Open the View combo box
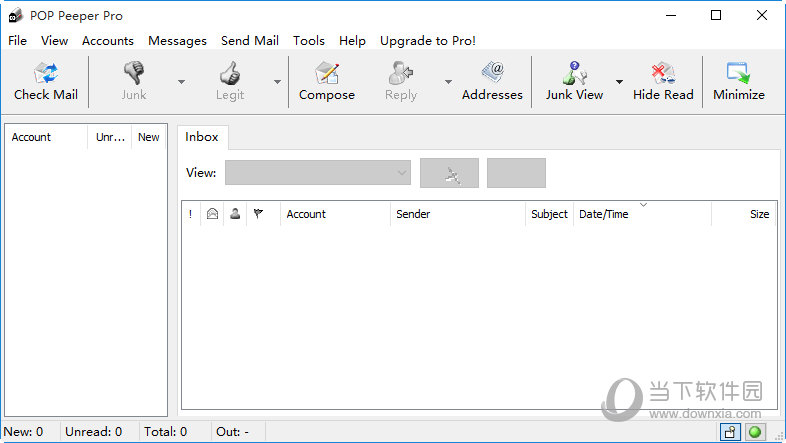The width and height of the screenshot is (786, 443). point(318,172)
